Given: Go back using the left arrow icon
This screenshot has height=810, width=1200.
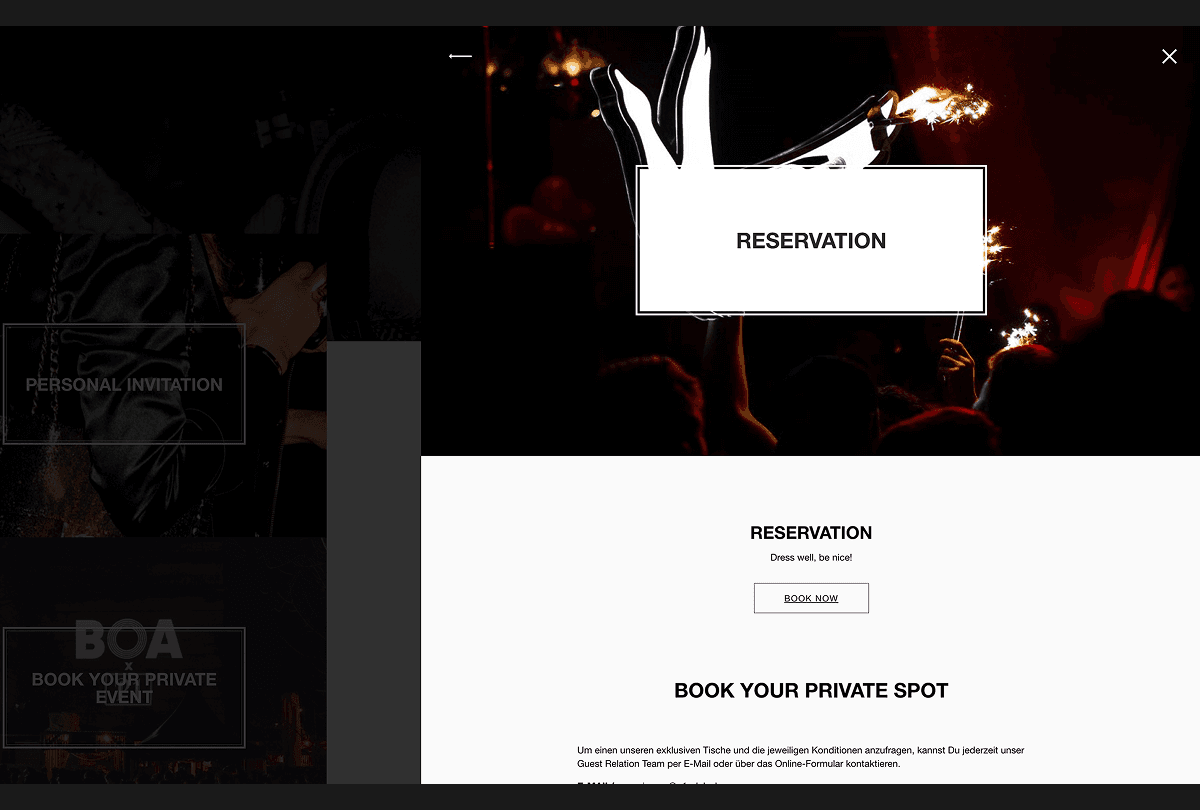Looking at the screenshot, I should (460, 56).
